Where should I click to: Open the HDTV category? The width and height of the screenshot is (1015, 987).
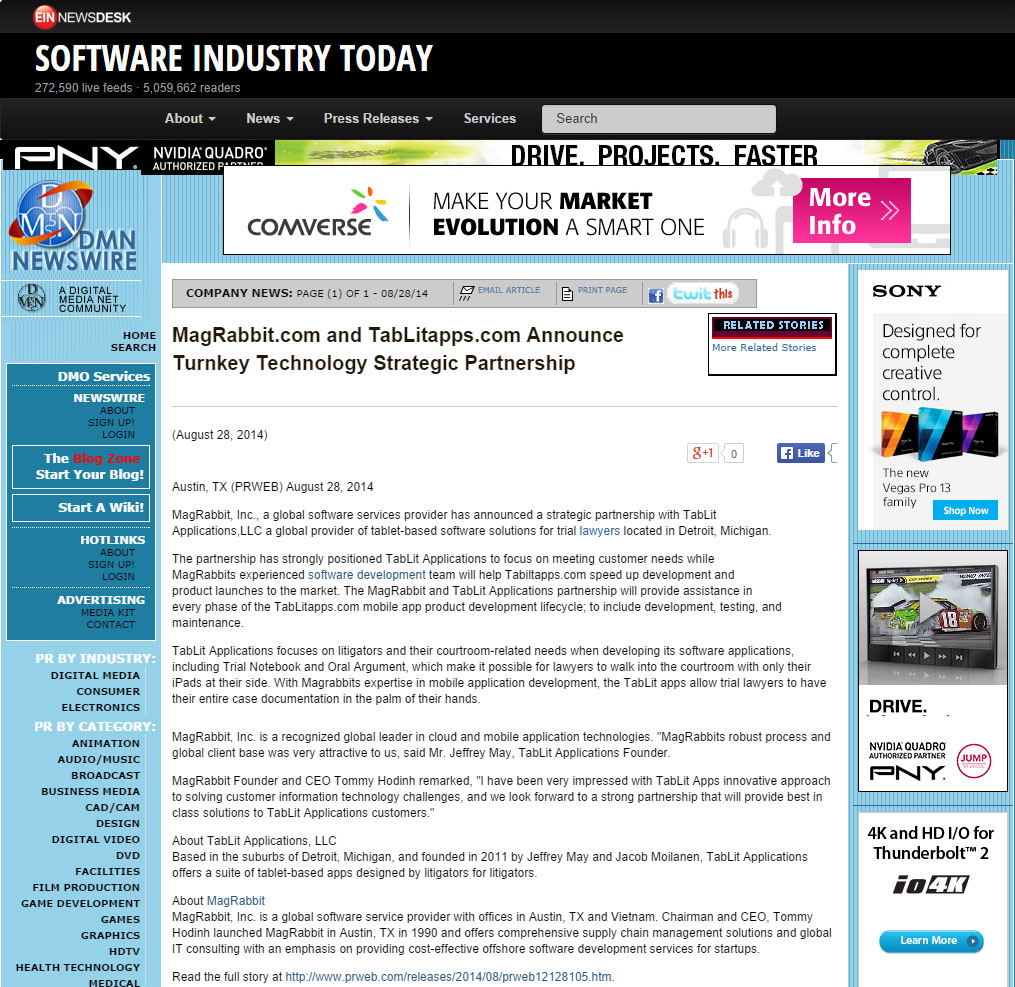124,951
